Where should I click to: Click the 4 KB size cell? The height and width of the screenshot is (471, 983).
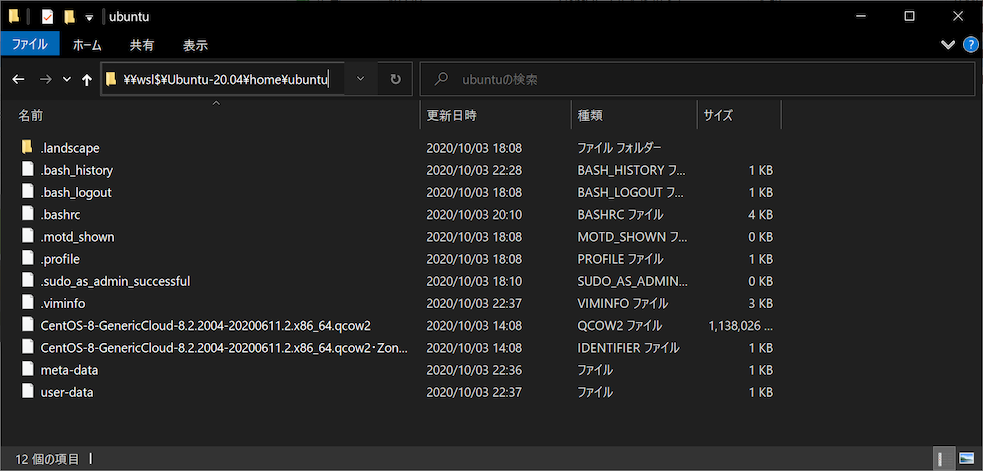pos(761,214)
